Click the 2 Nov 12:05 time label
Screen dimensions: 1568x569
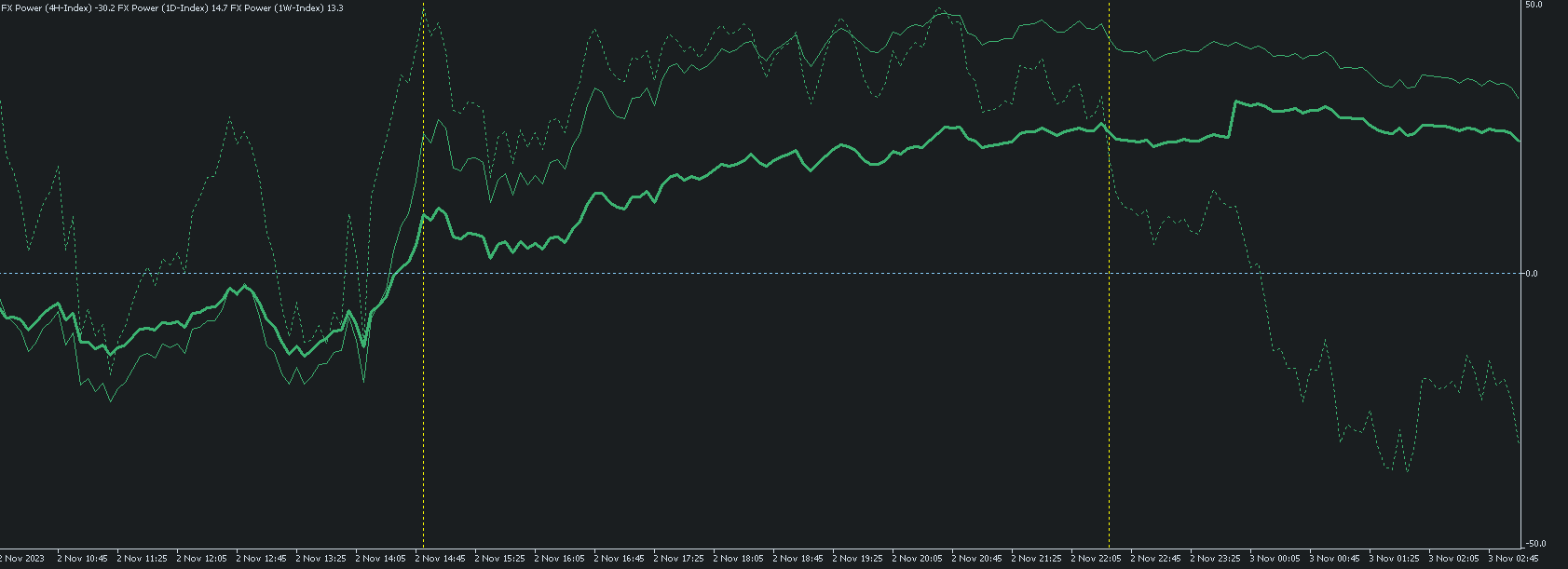(201, 559)
